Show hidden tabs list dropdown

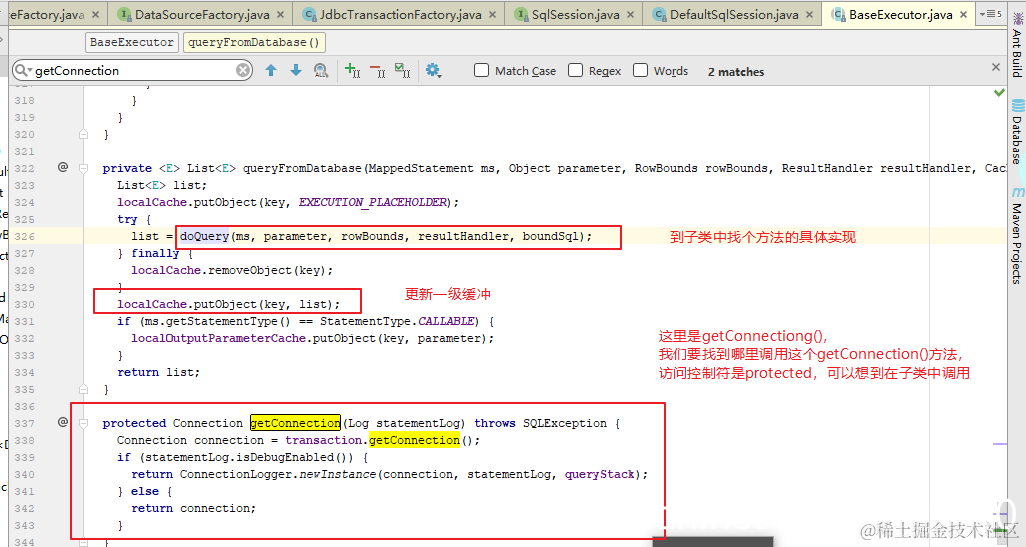click(991, 14)
